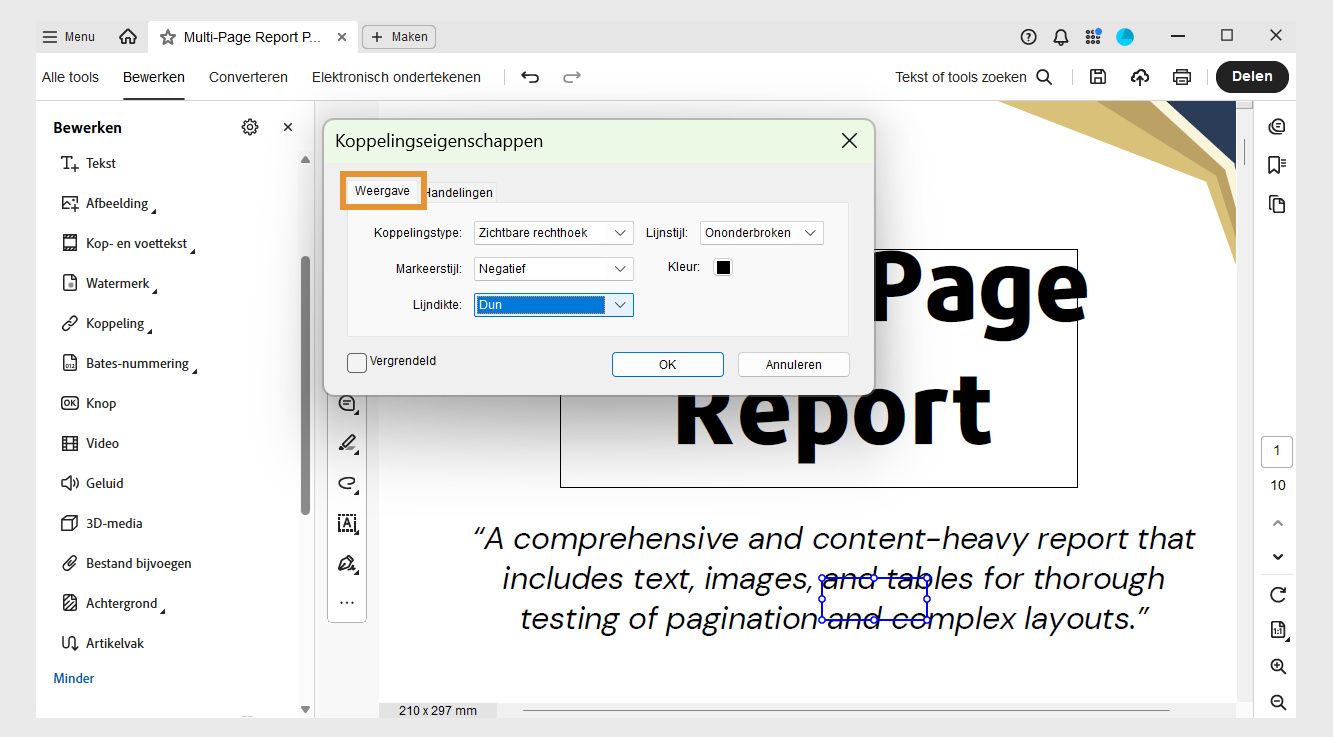Click the Delen button
Viewport: 1333px width, 737px height.
[1252, 77]
